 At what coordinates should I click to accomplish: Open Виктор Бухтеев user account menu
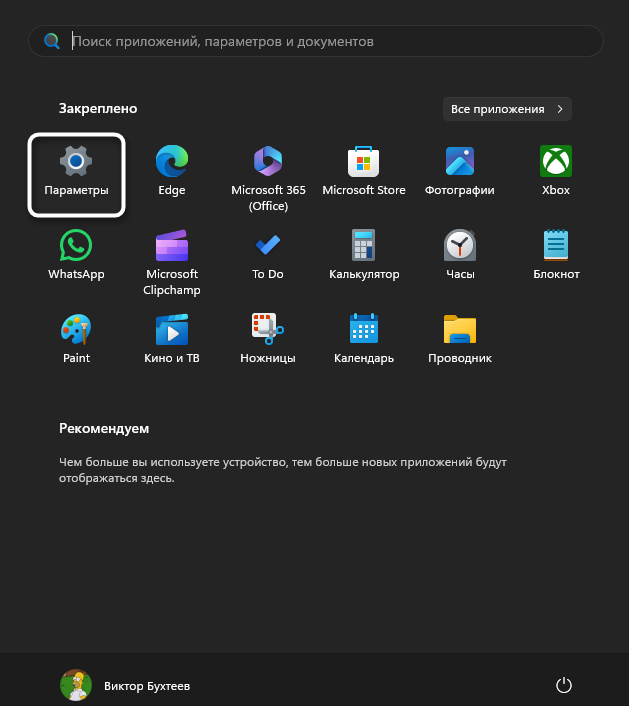pos(125,685)
